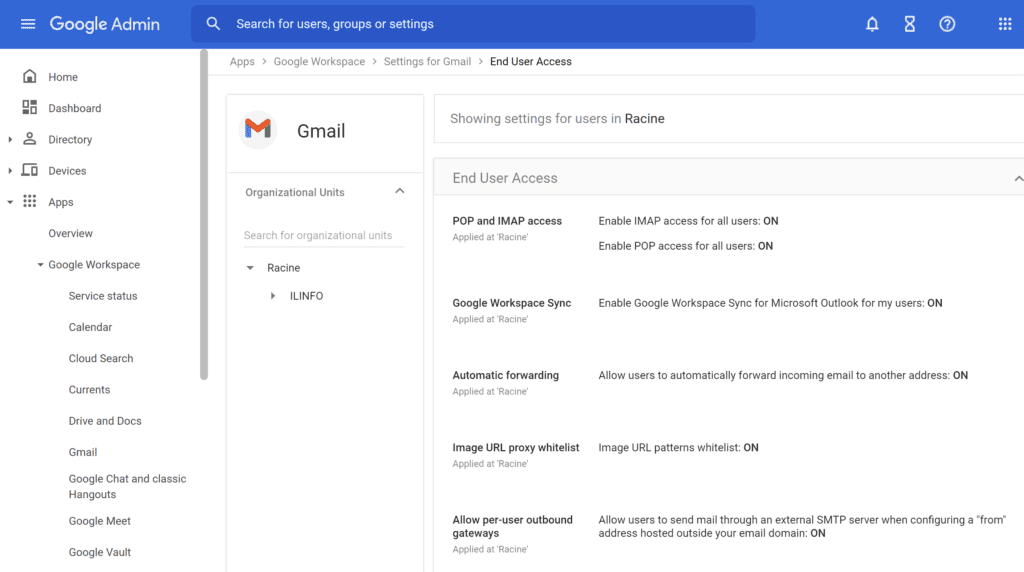
Task: Click the End User Access section header
Action: click(729, 178)
